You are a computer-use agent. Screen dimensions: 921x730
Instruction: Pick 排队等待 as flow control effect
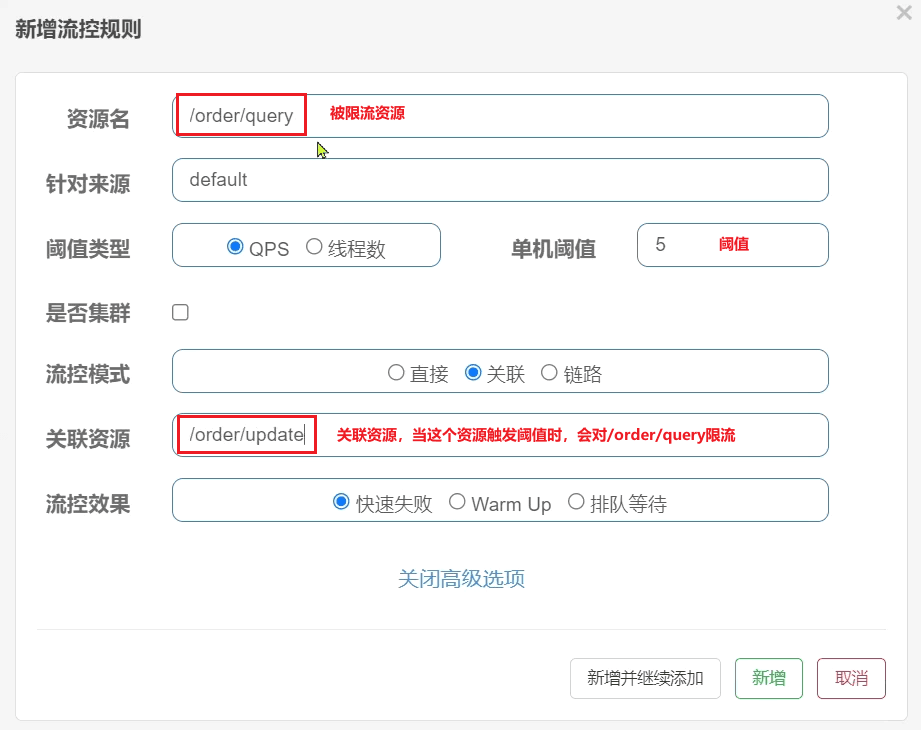(576, 502)
